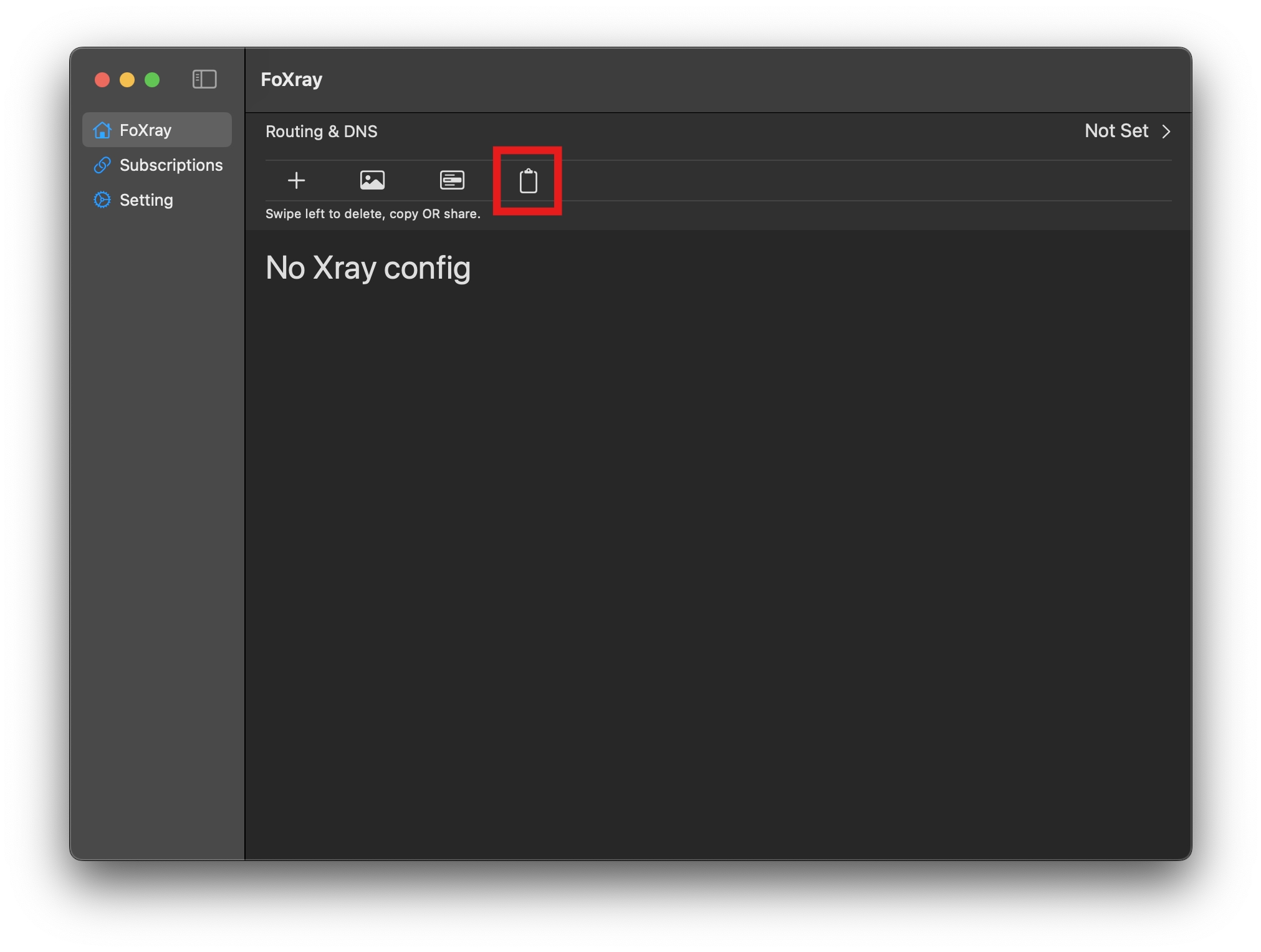Click the house icon beside FoXray
The height and width of the screenshot is (952, 1261).
point(102,130)
